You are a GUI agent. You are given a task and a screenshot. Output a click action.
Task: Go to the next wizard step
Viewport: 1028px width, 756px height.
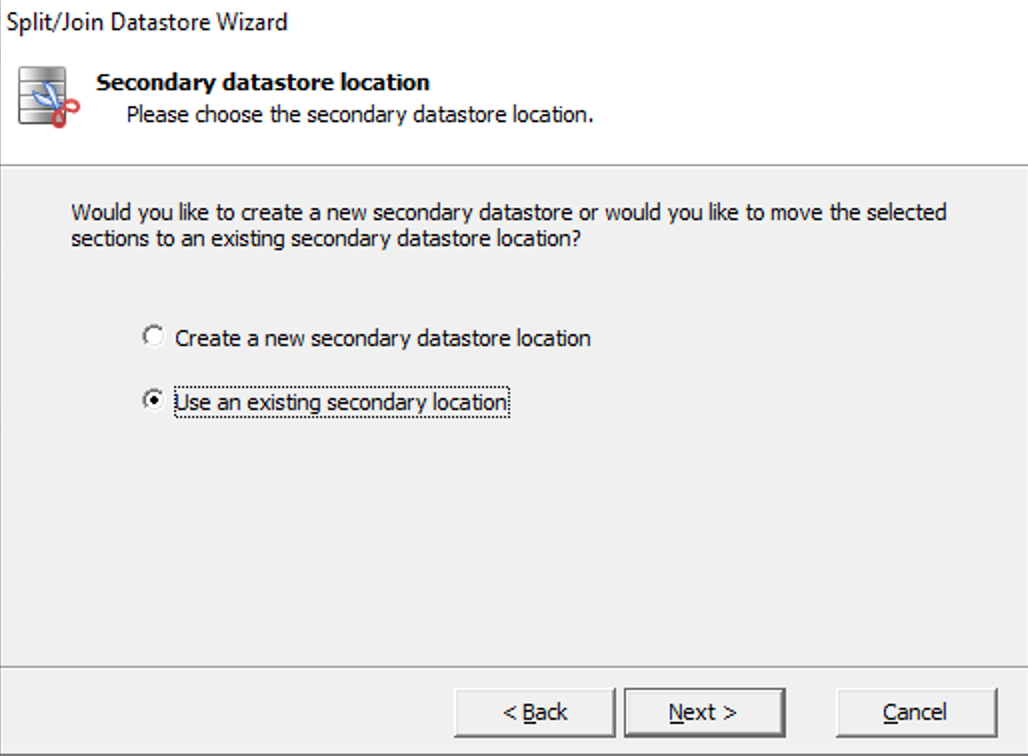(x=704, y=712)
